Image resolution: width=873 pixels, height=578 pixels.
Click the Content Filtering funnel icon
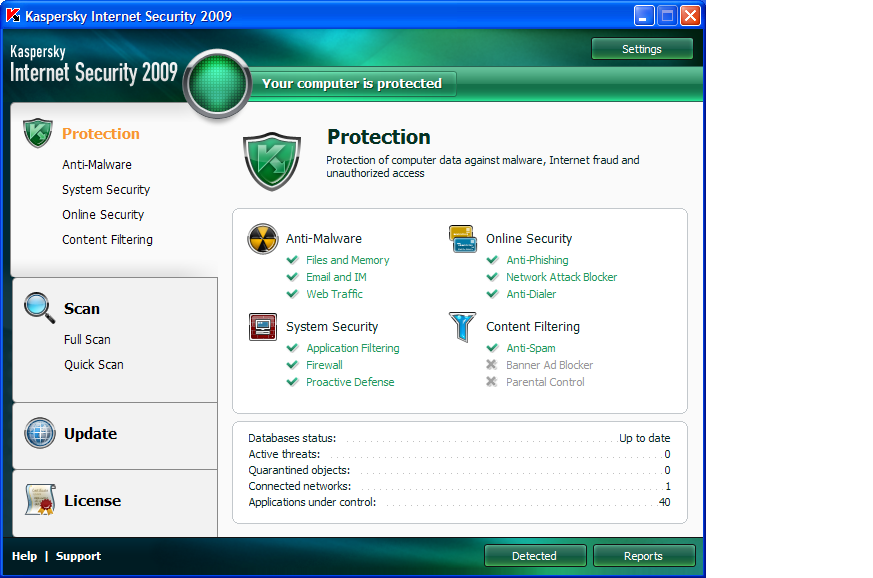[x=462, y=327]
